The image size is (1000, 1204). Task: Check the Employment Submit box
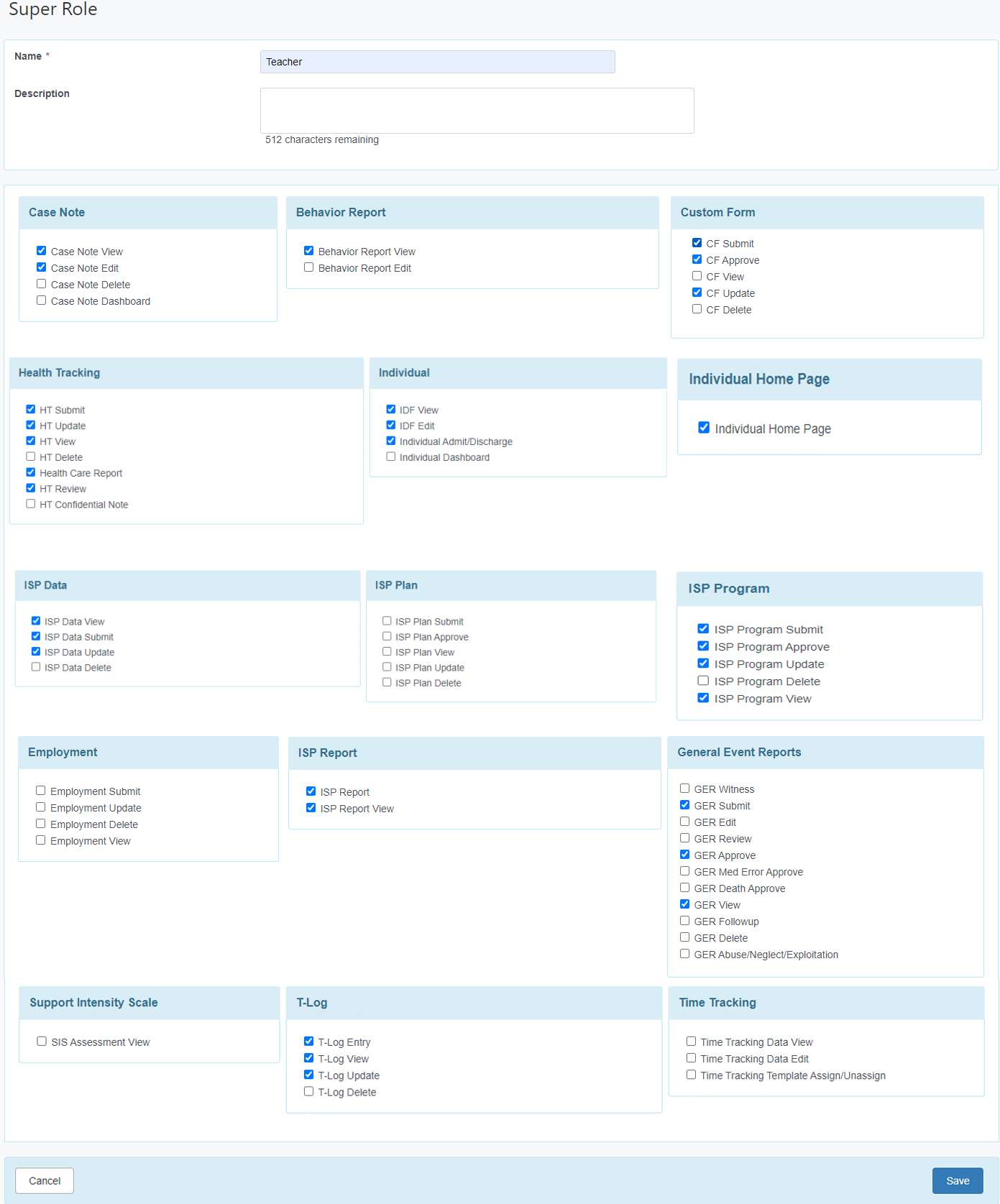click(40, 791)
